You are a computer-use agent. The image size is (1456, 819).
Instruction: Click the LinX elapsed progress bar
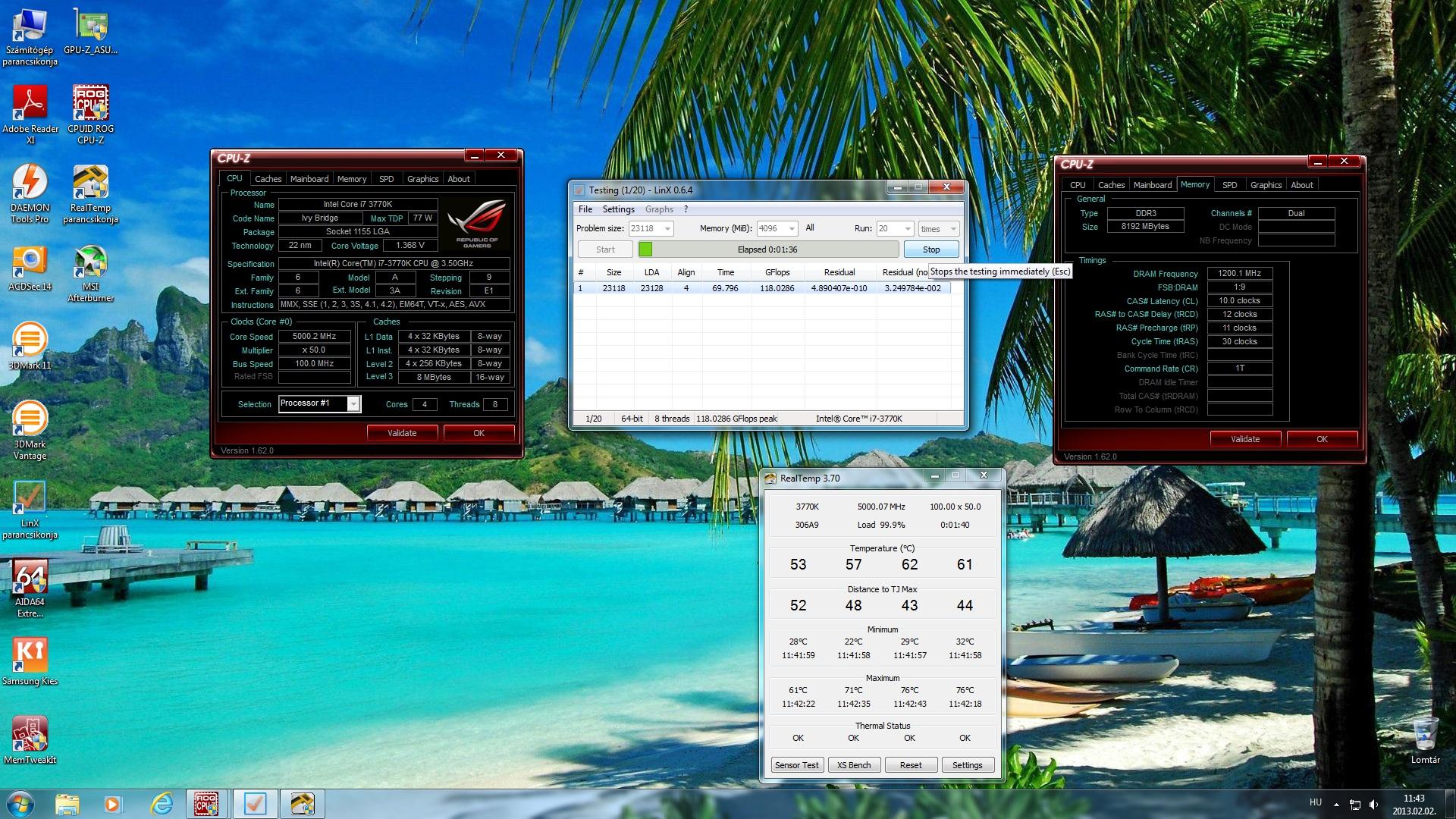(x=768, y=249)
